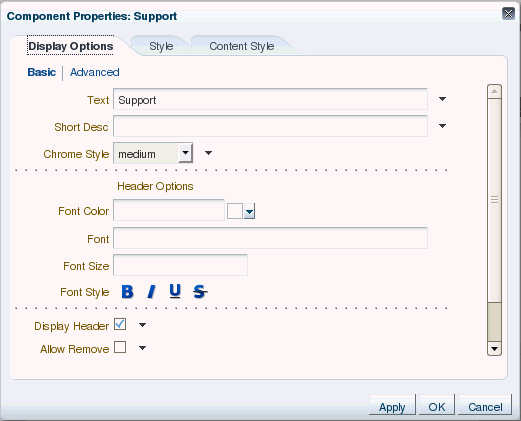Image resolution: width=521 pixels, height=421 pixels.
Task: Open arrow menu next to Allow Remove
Action: pos(142,348)
